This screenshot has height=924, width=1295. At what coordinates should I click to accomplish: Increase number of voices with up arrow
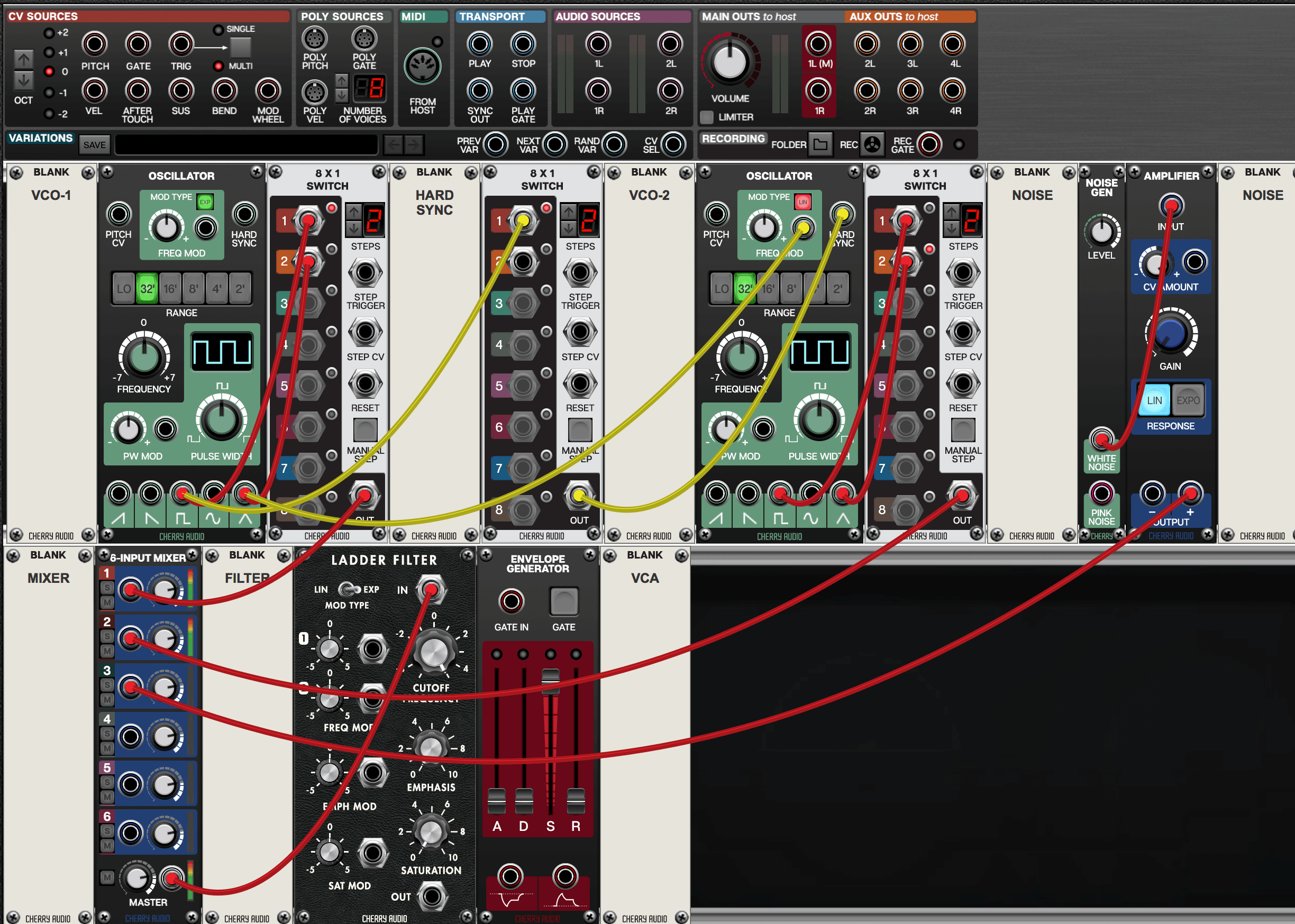341,80
